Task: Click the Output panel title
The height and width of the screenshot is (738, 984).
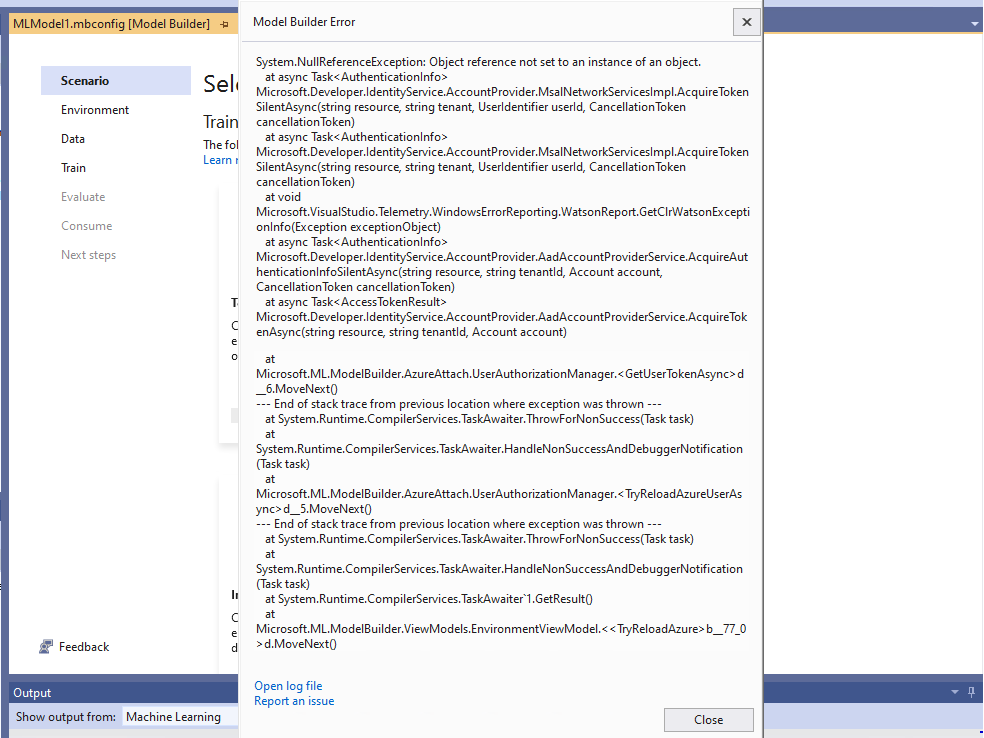Action: click(33, 693)
